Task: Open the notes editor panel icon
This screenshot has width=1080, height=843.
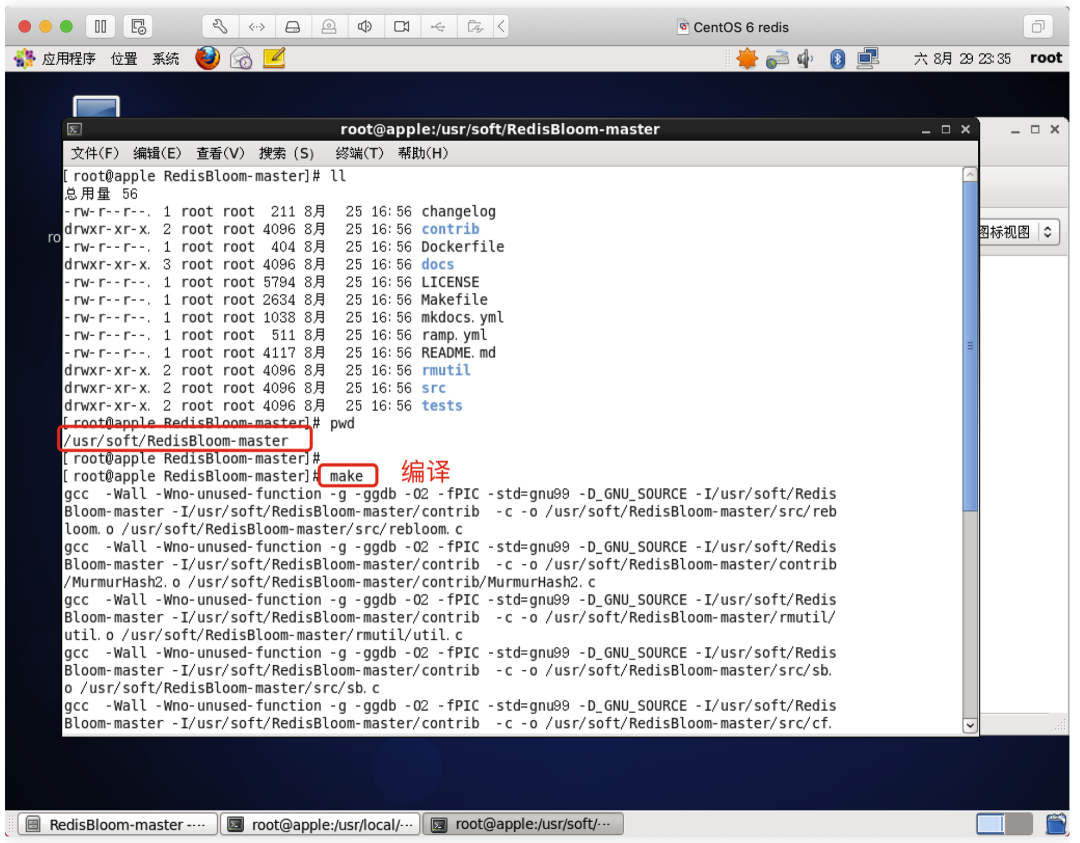Action: click(274, 59)
